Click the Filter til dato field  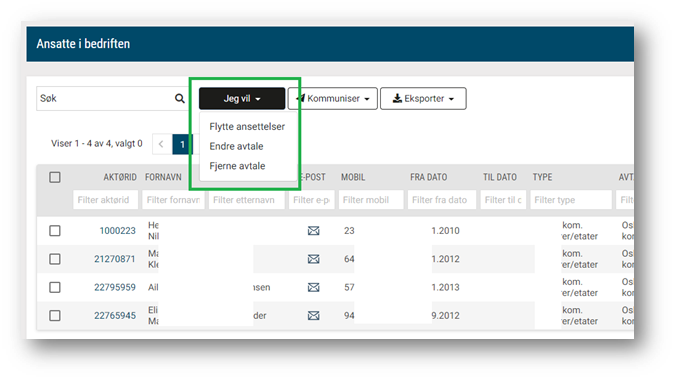pyautogui.click(x=503, y=200)
